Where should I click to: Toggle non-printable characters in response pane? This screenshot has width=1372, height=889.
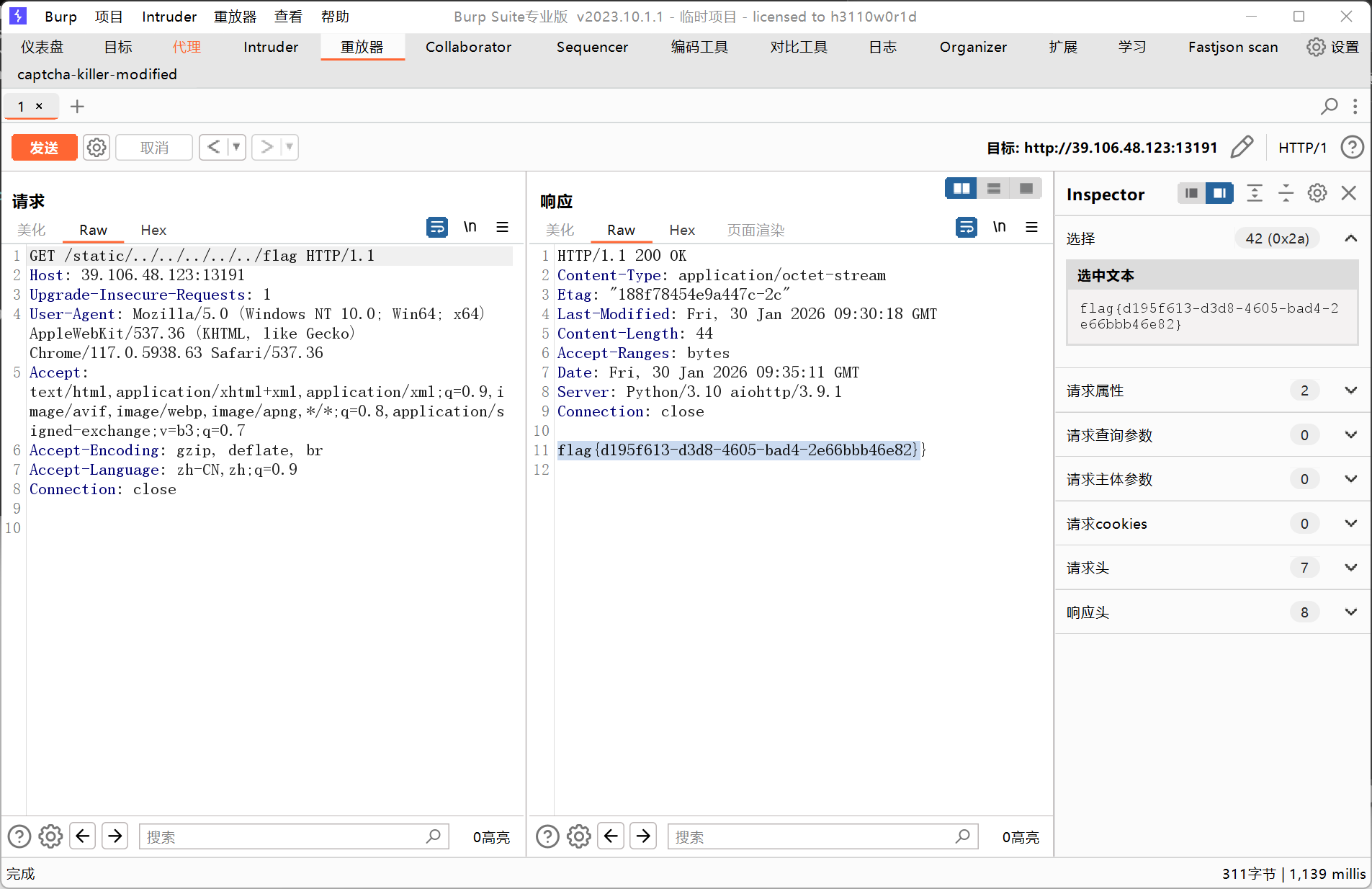1000,227
